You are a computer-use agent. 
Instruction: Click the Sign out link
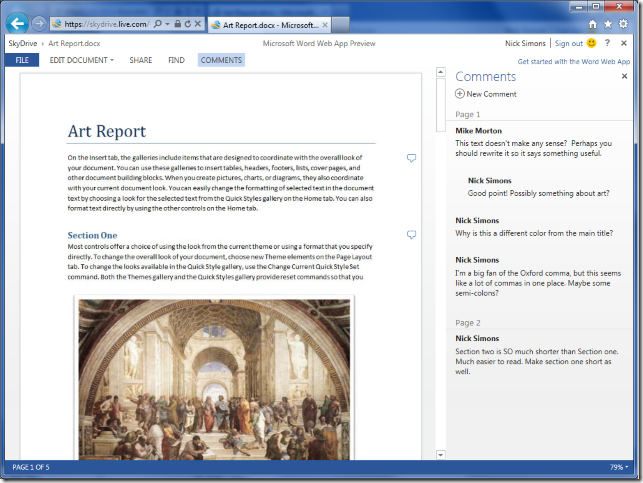tap(568, 44)
